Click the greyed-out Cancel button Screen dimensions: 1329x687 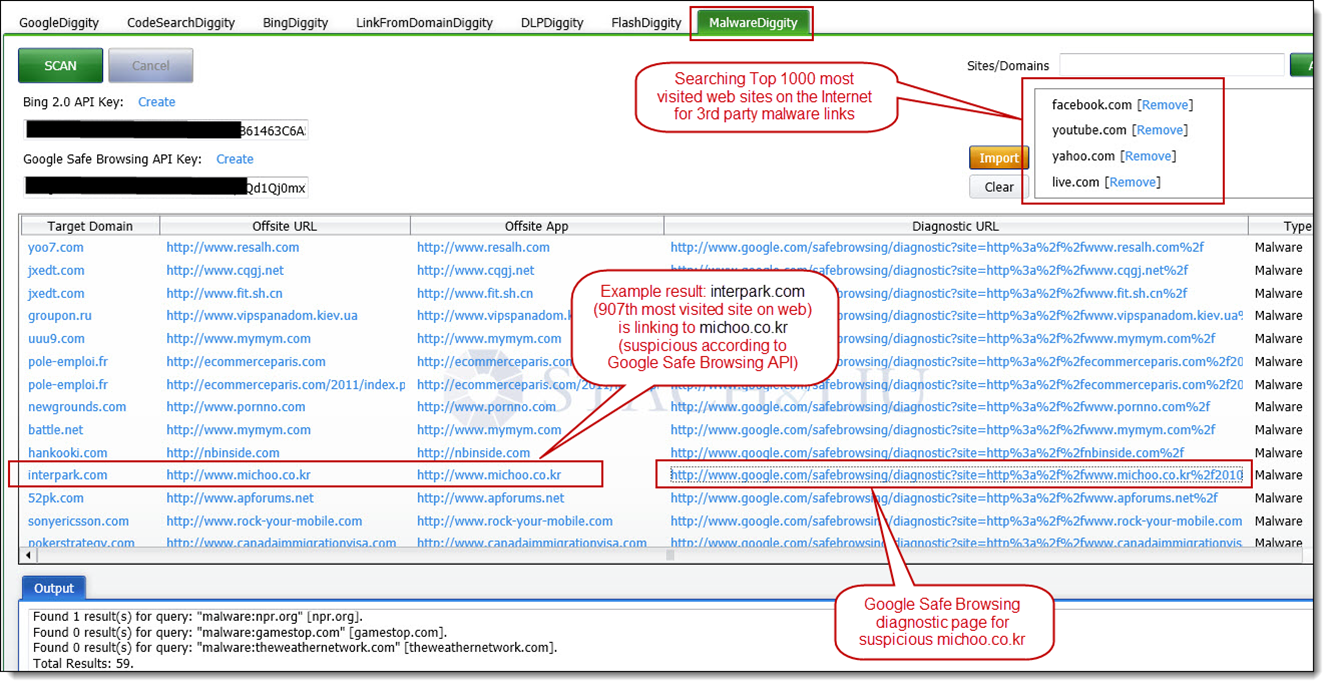click(151, 65)
